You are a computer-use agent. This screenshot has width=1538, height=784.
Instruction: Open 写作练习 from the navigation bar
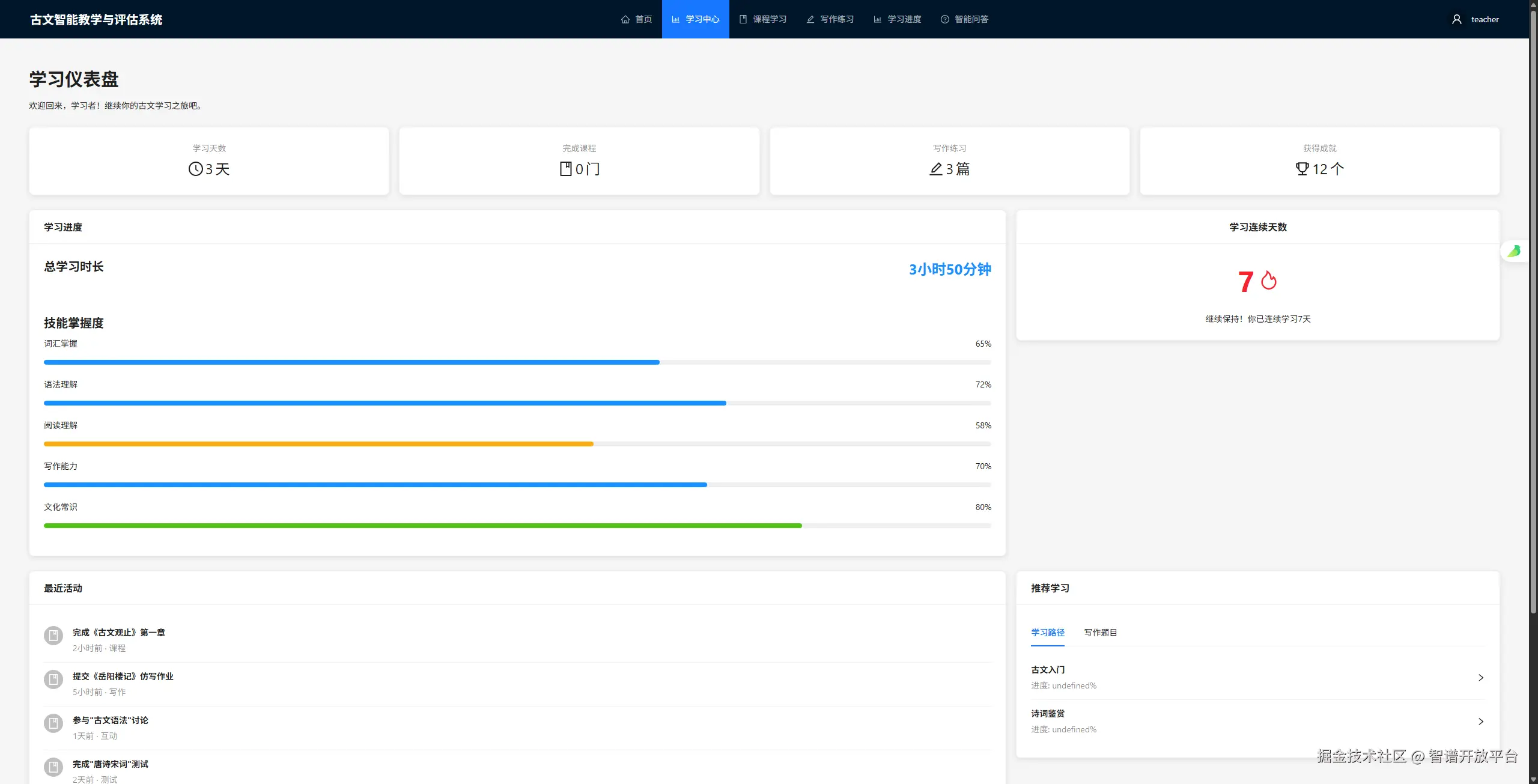click(830, 19)
